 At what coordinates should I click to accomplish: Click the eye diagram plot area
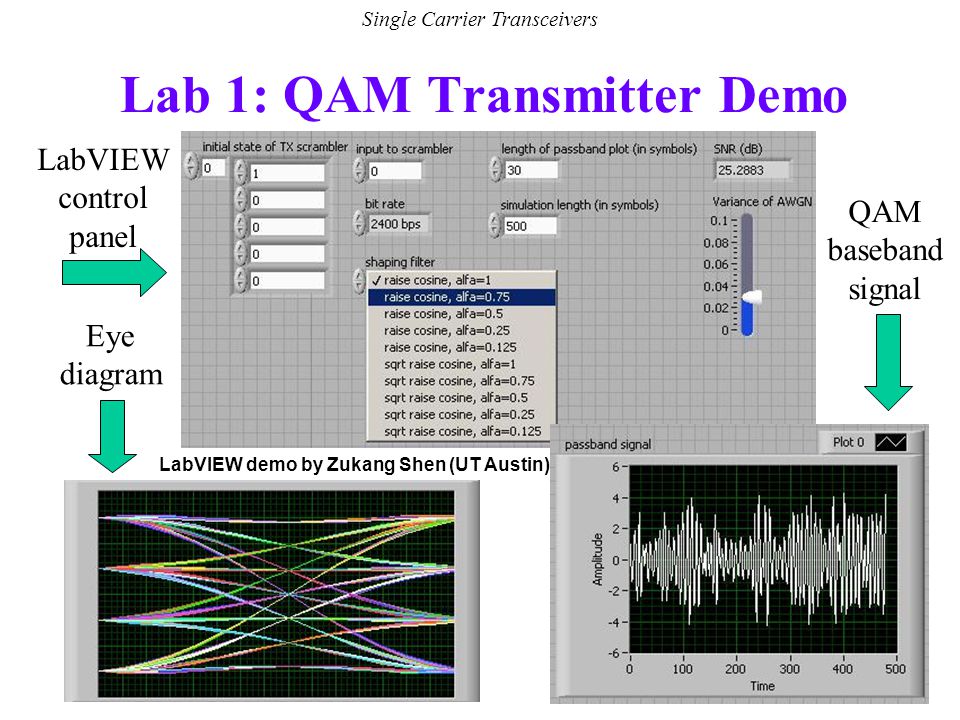tap(276, 594)
